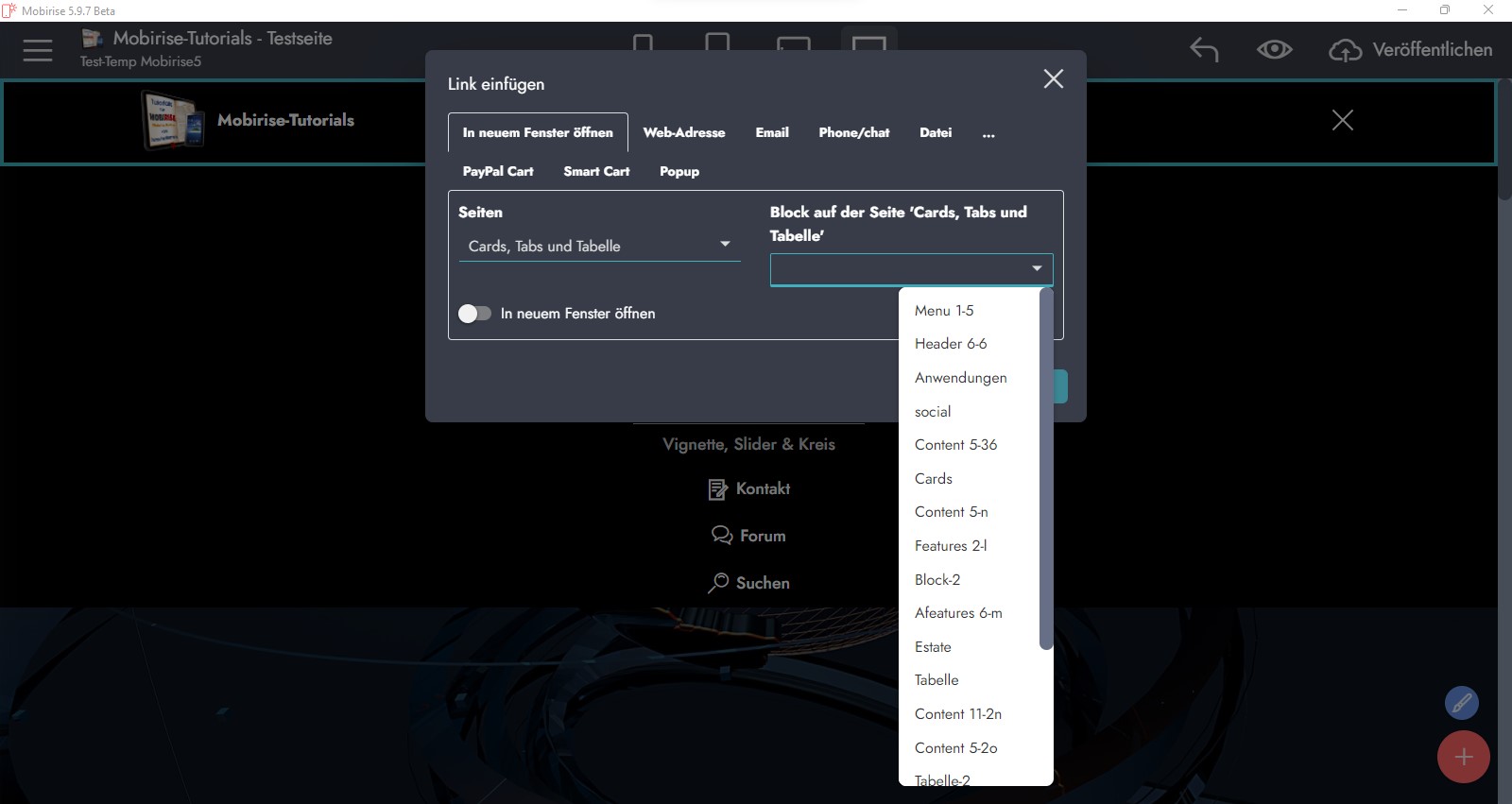The height and width of the screenshot is (804, 1512).
Task: Open the Phone/chat tab
Action: point(853,133)
